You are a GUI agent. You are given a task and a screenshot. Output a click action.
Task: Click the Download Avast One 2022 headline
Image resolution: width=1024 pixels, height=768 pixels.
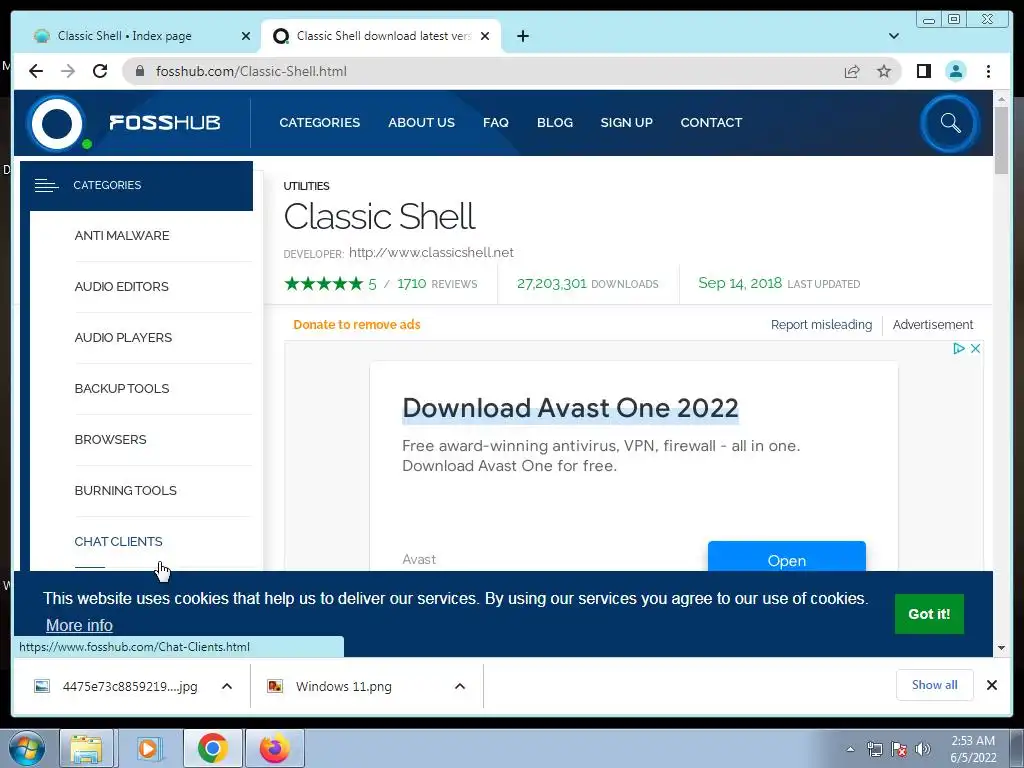coord(570,408)
